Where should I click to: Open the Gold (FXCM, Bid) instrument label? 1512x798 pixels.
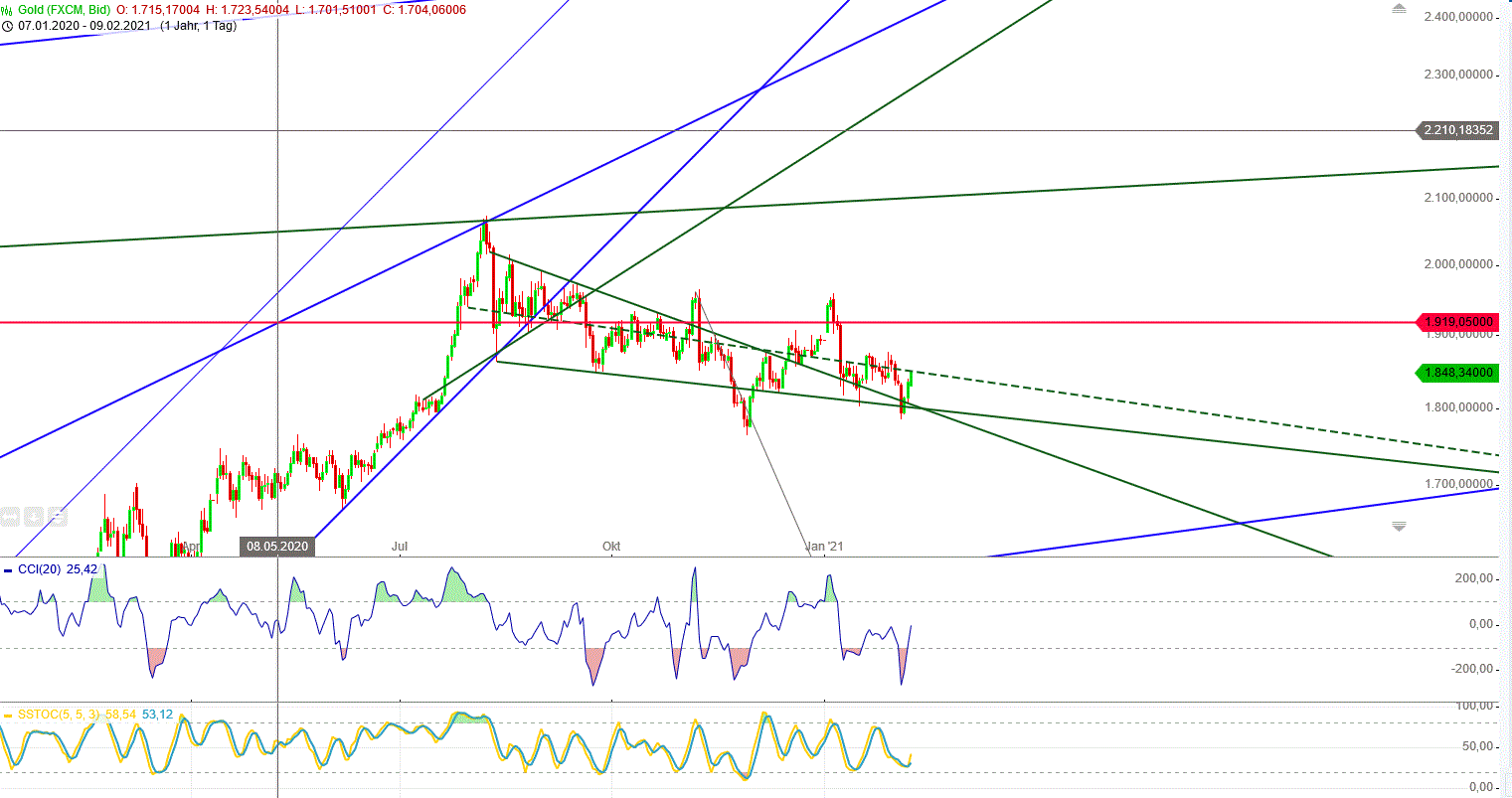(64, 10)
